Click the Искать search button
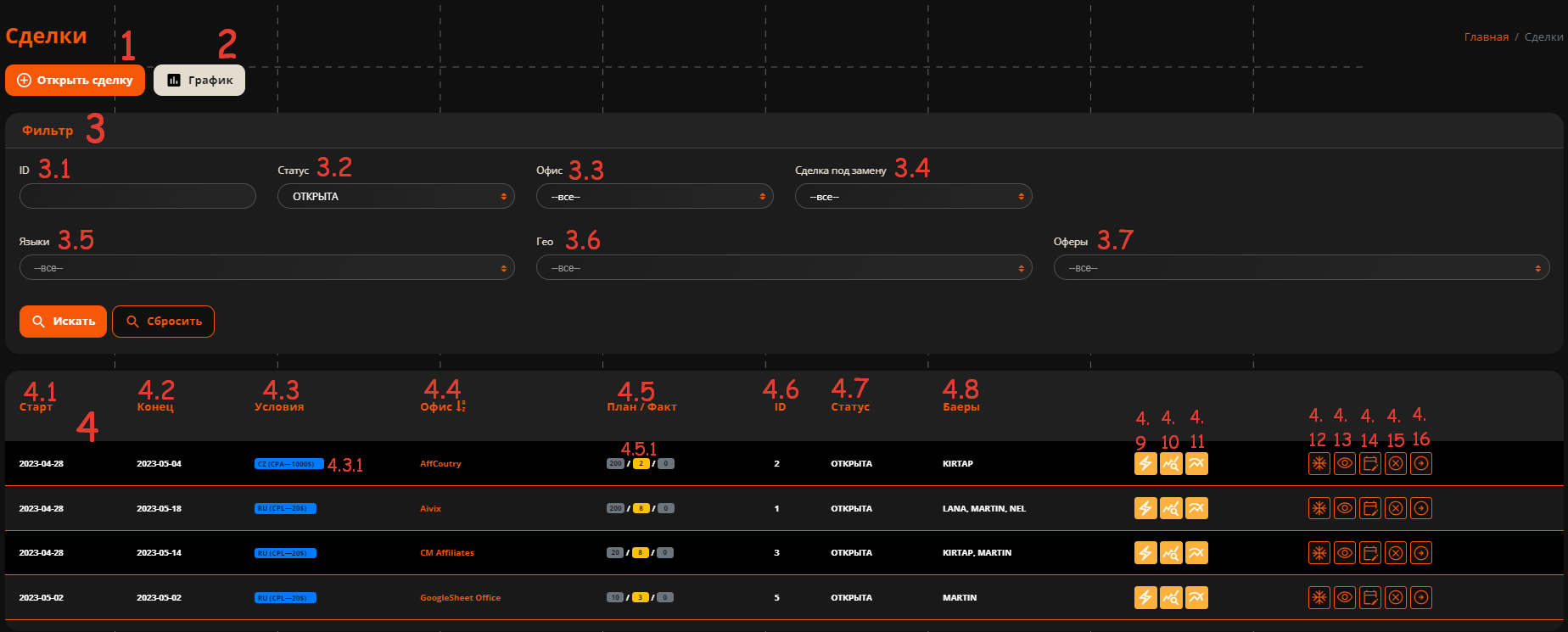Image resolution: width=1568 pixels, height=632 pixels. [x=63, y=322]
